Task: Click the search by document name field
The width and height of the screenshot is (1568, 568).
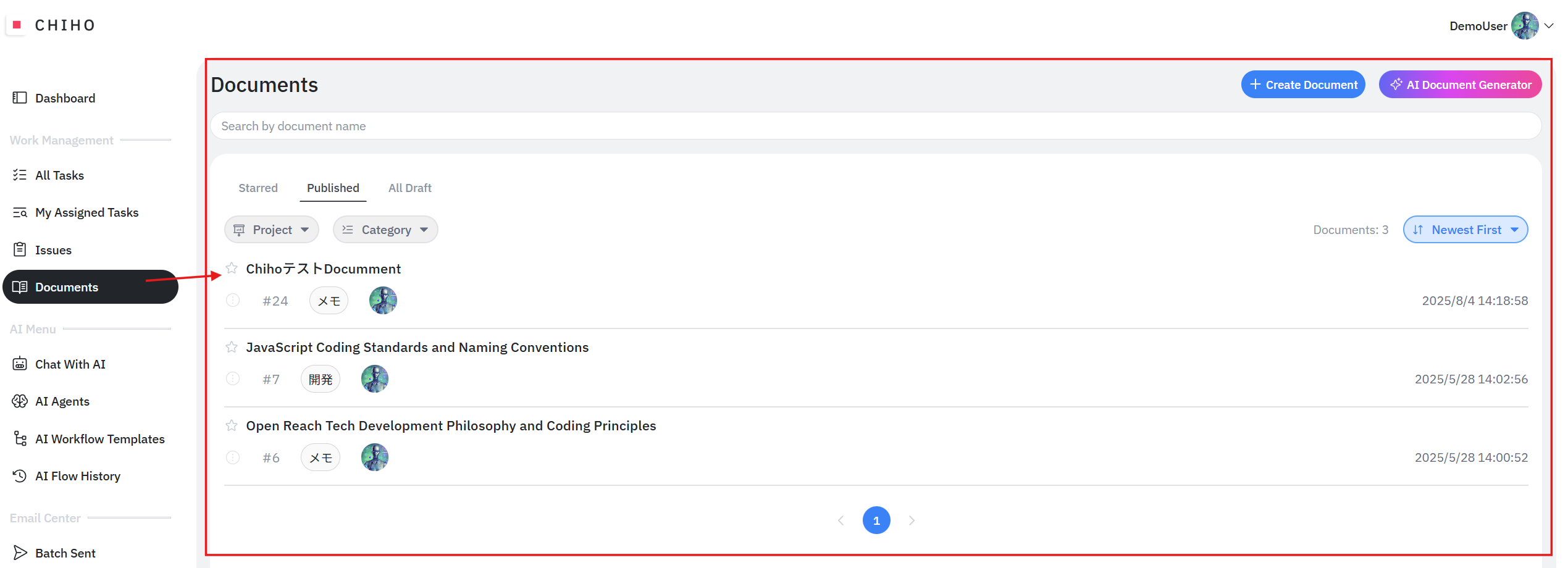Action: [x=876, y=126]
